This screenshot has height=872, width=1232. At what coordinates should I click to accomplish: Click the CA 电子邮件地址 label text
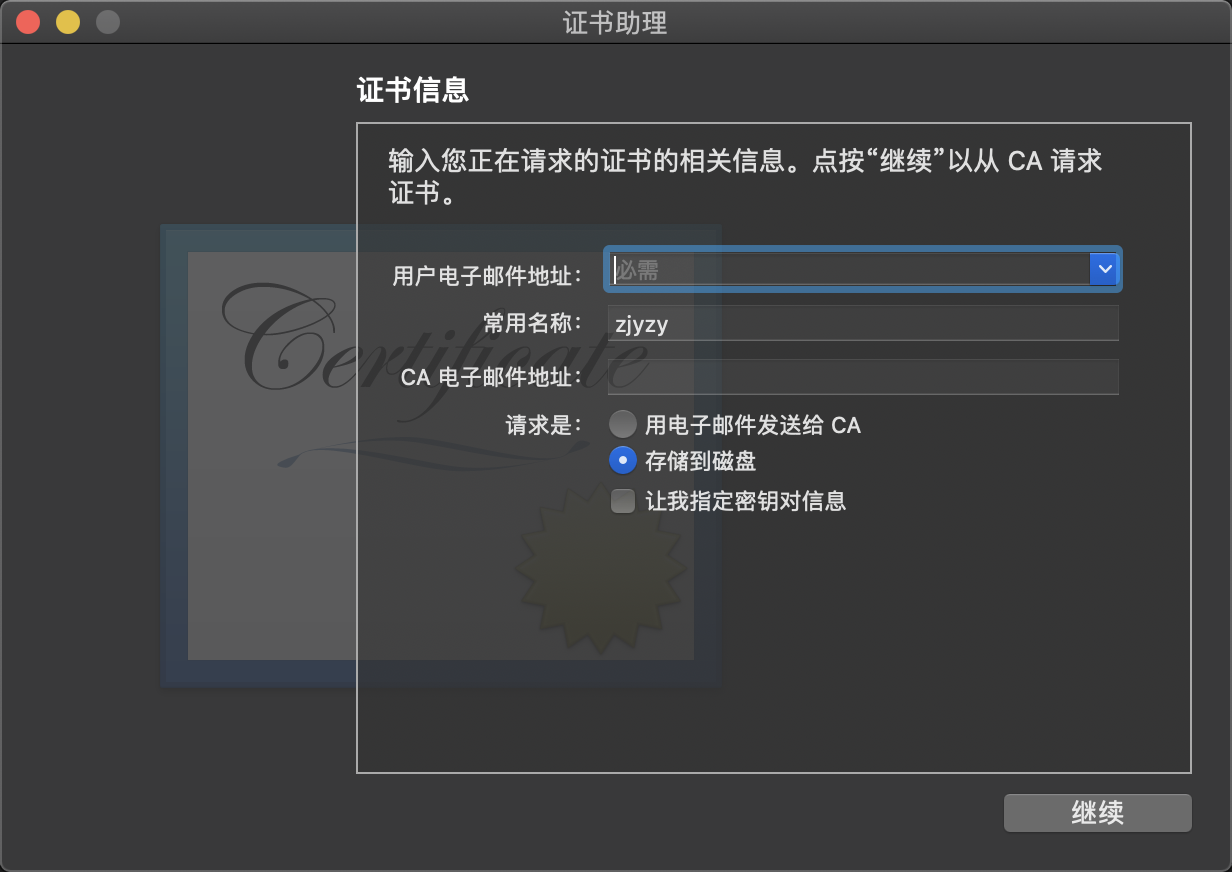point(491,377)
